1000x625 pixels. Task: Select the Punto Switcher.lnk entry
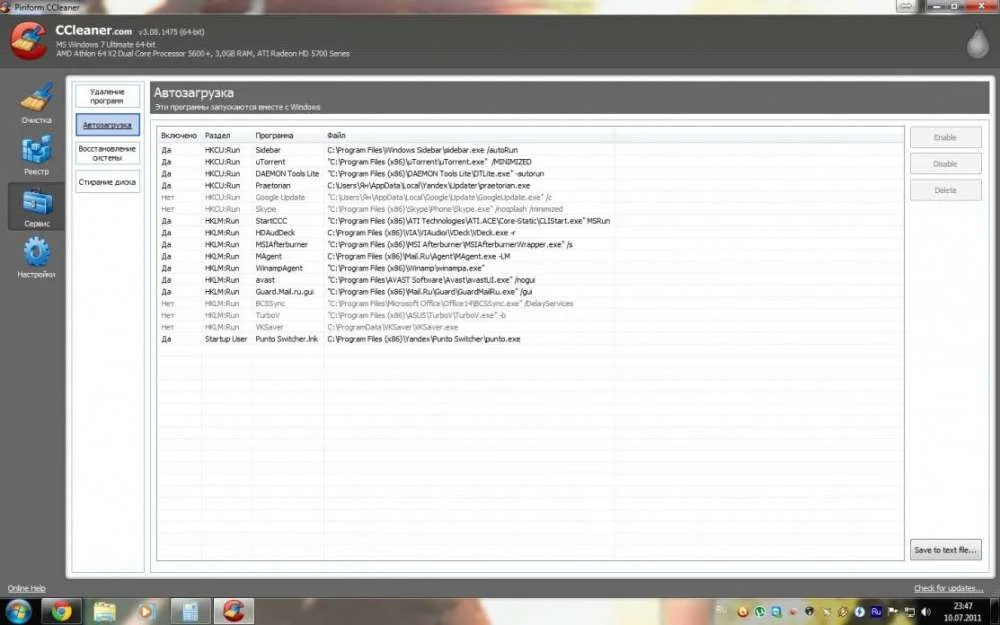(531, 339)
